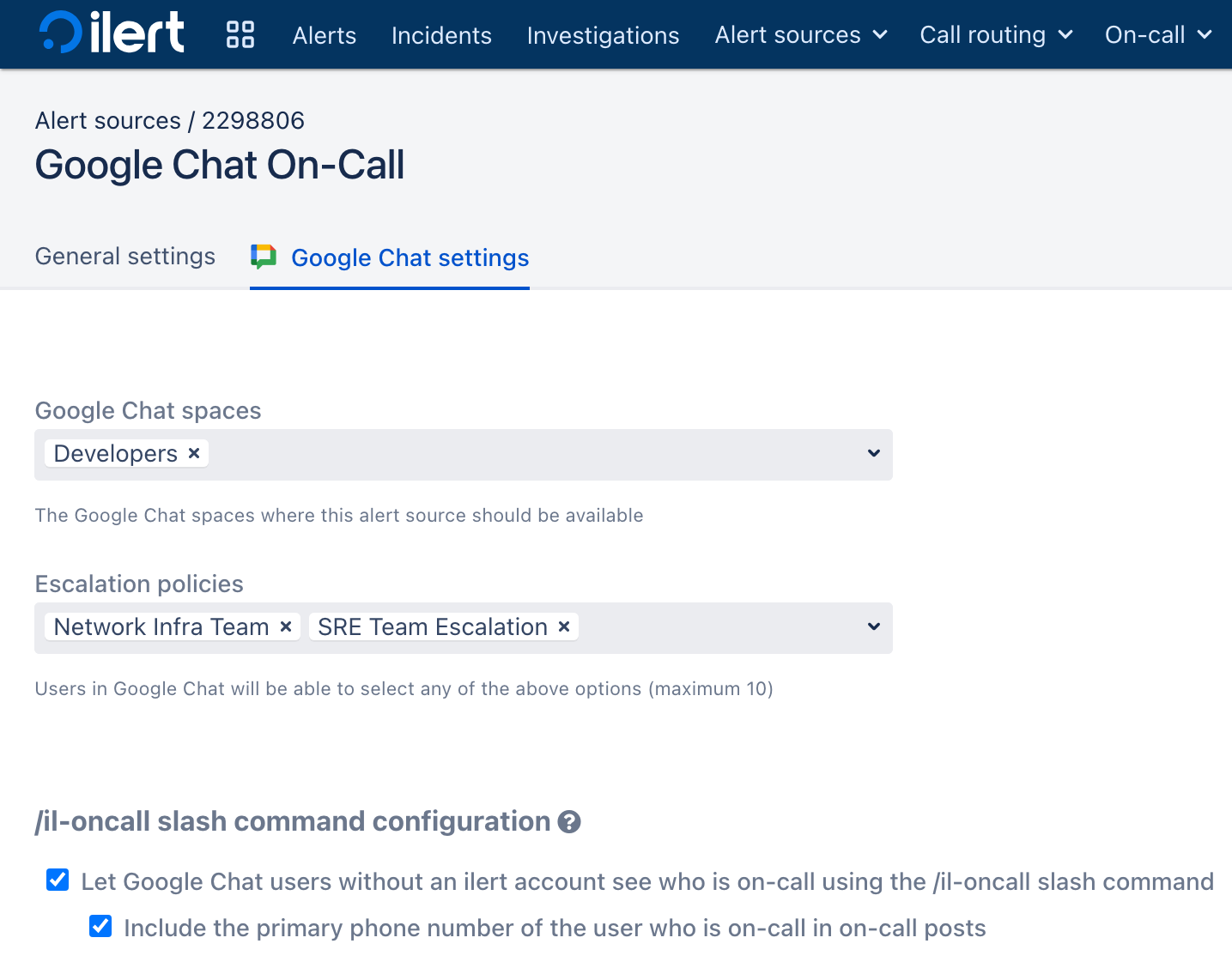Click the help icon beside slash command configuration
Image resolution: width=1232 pixels, height=968 pixels.
coord(569,822)
